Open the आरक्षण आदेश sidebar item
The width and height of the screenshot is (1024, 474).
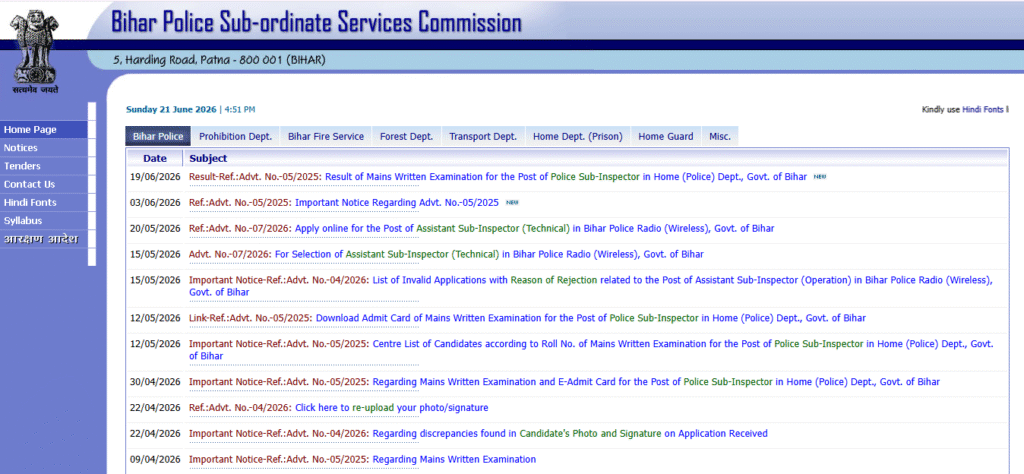tap(44, 239)
